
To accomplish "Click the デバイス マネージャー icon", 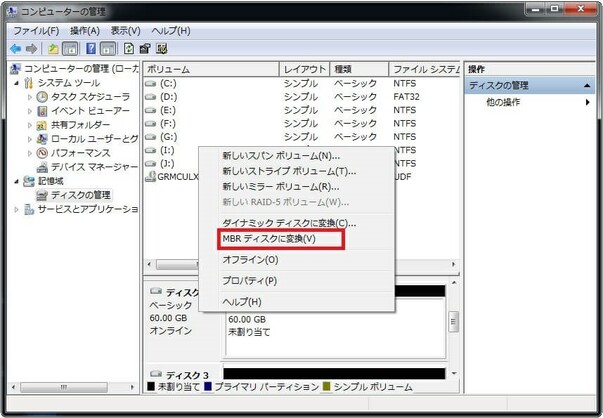I will coord(42,167).
